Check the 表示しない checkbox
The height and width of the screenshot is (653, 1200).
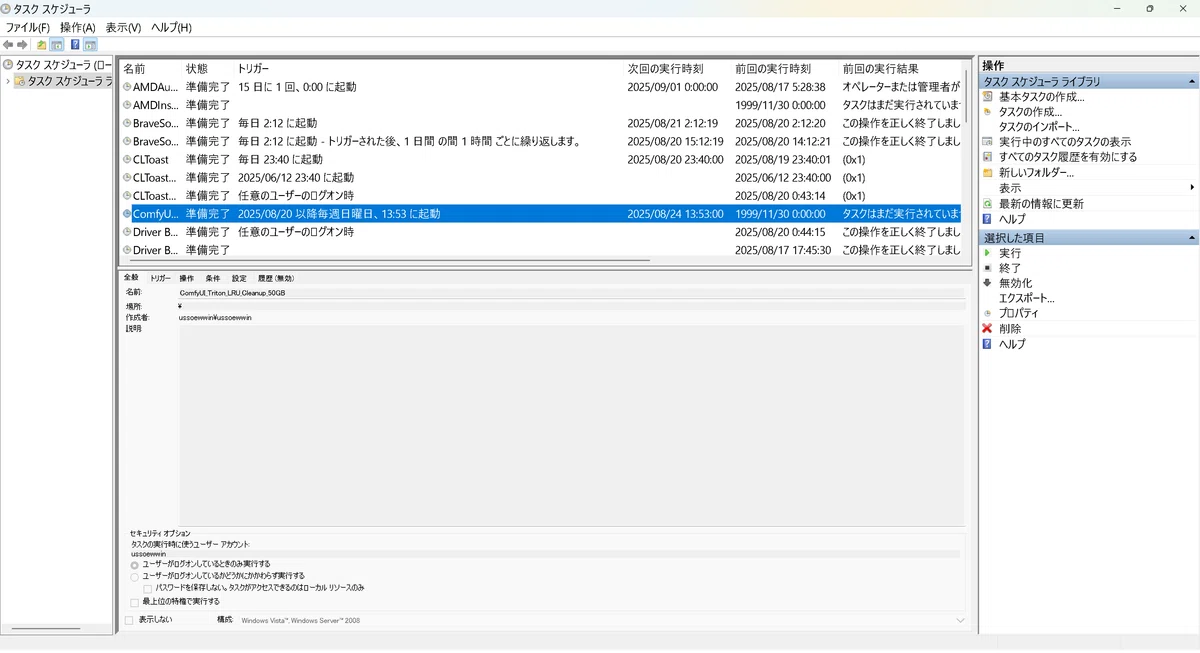tap(128, 620)
